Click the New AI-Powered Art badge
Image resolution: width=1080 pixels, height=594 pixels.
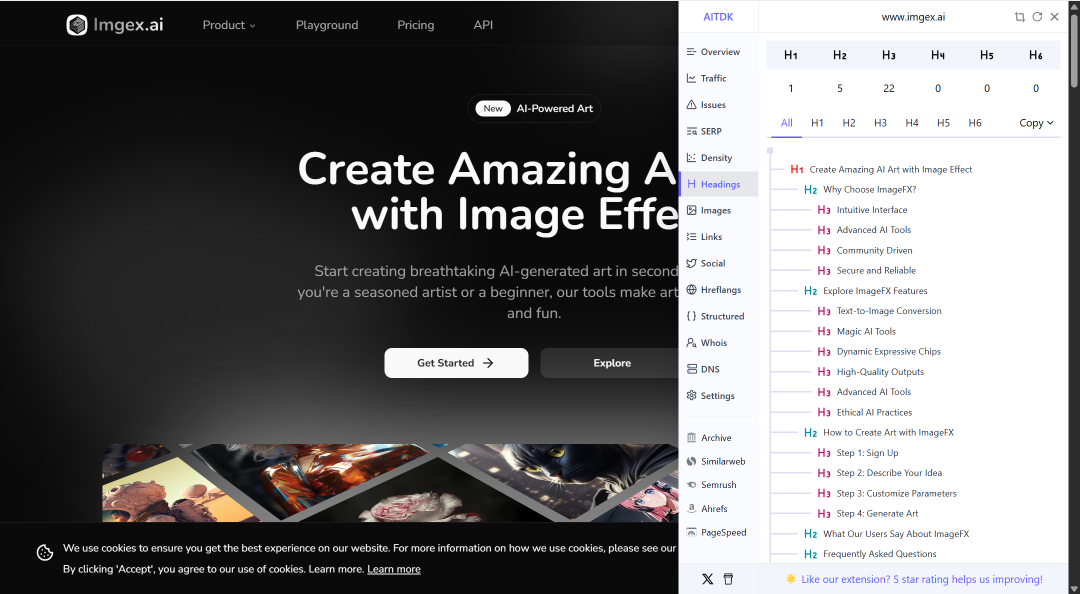(x=534, y=108)
